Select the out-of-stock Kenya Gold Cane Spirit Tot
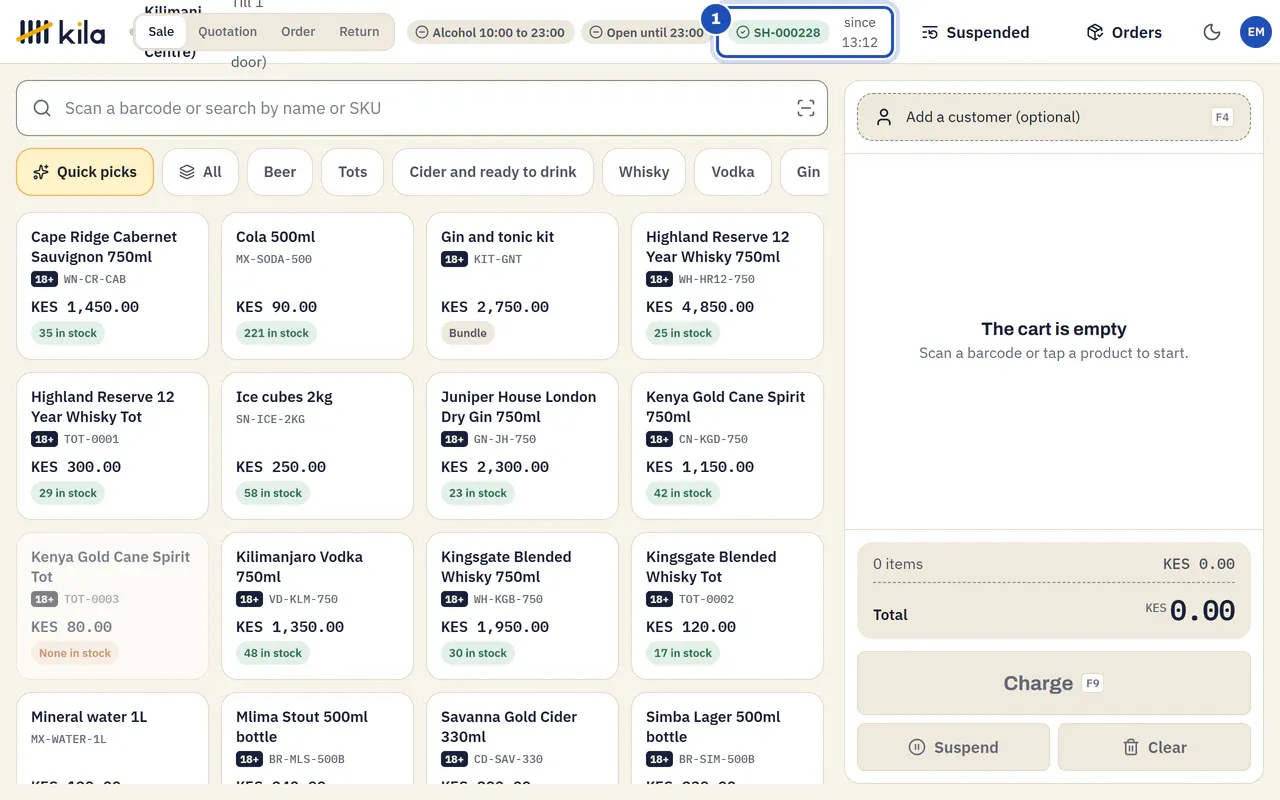The height and width of the screenshot is (800, 1280). (x=112, y=606)
